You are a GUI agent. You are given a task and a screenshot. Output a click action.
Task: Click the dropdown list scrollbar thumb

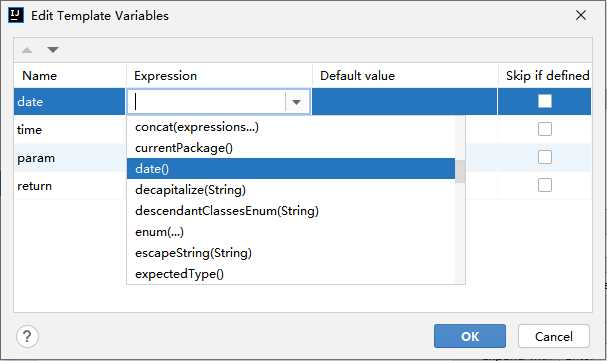pos(460,171)
